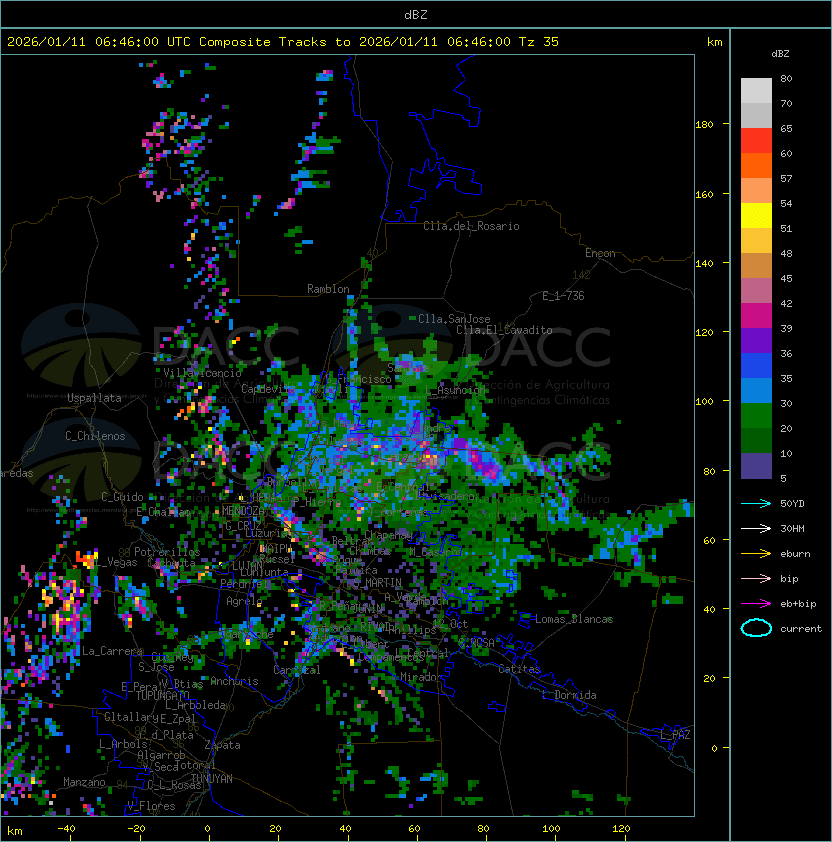Viewport: 832px width, 842px height.
Task: Click the TUNUYAN place label
Action: click(x=212, y=779)
